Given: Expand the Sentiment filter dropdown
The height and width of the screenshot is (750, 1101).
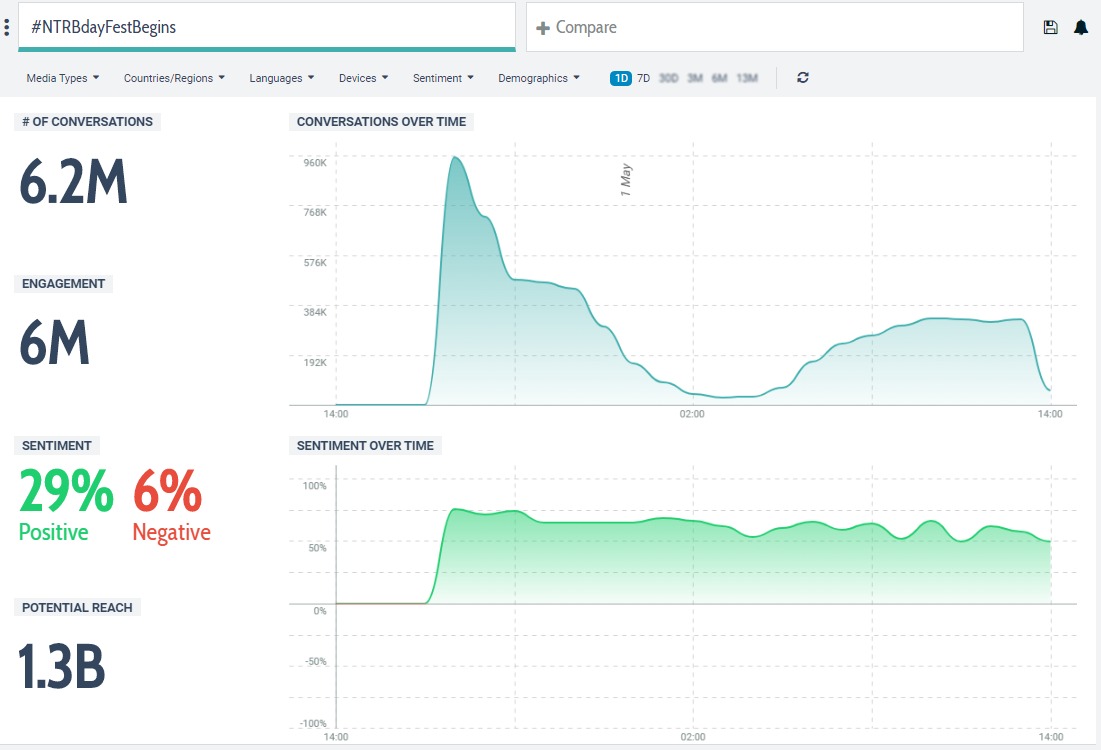Looking at the screenshot, I should (x=443, y=78).
